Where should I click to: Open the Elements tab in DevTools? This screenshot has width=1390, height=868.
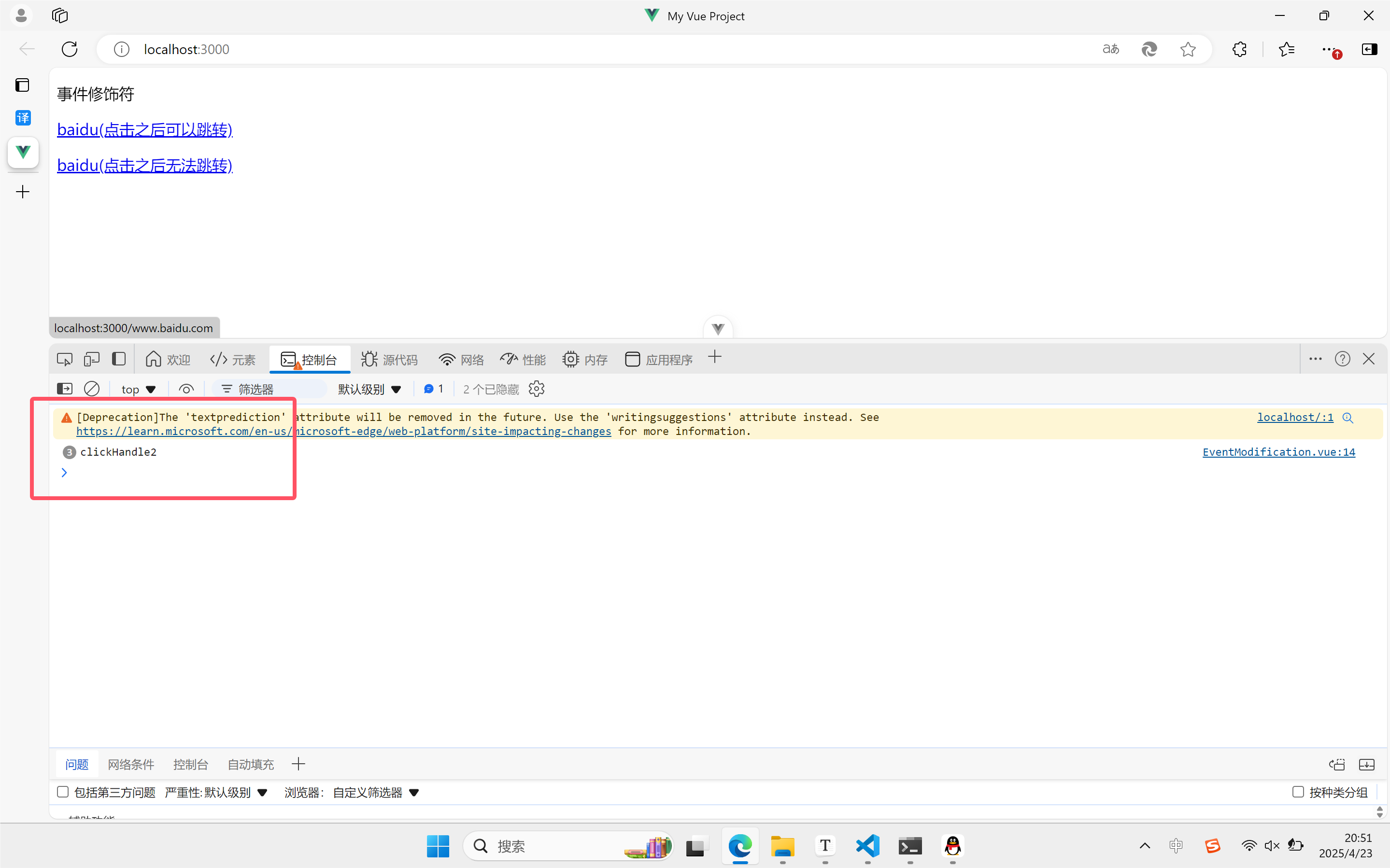point(233,359)
